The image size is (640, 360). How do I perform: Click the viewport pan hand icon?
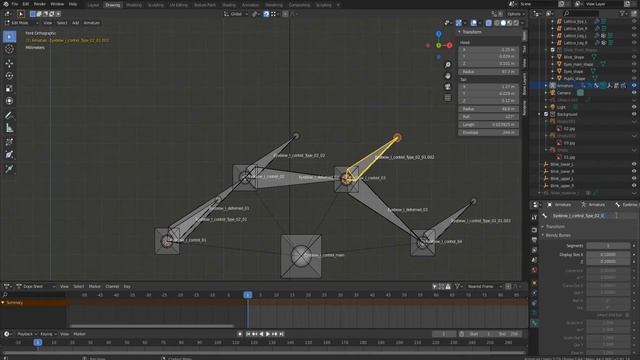pyautogui.click(x=448, y=76)
